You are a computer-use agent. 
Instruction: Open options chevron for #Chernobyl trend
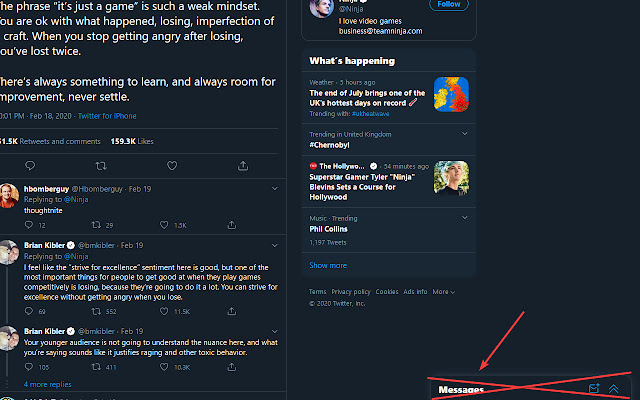tap(465, 133)
